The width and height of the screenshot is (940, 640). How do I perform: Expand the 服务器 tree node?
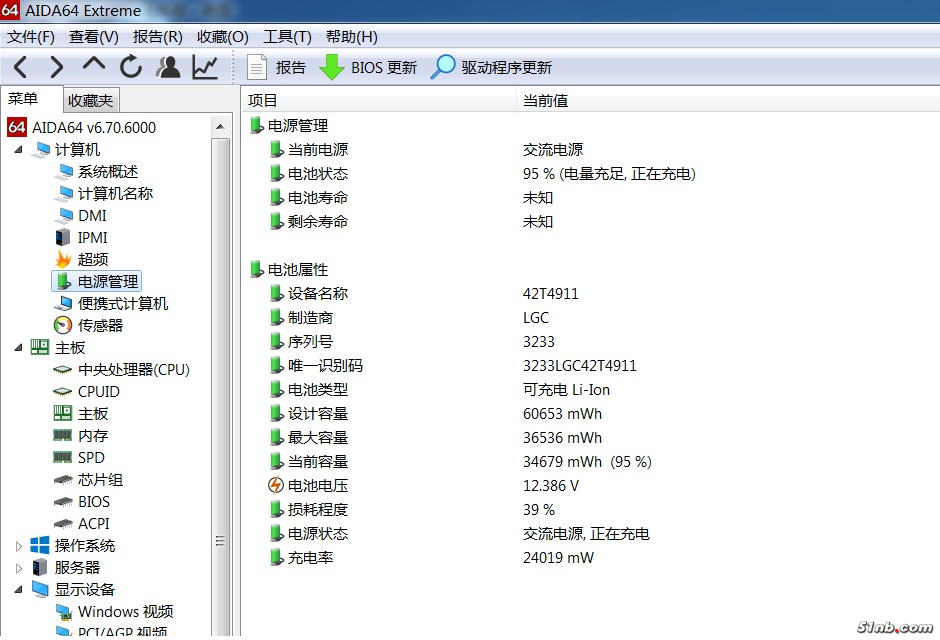18,568
